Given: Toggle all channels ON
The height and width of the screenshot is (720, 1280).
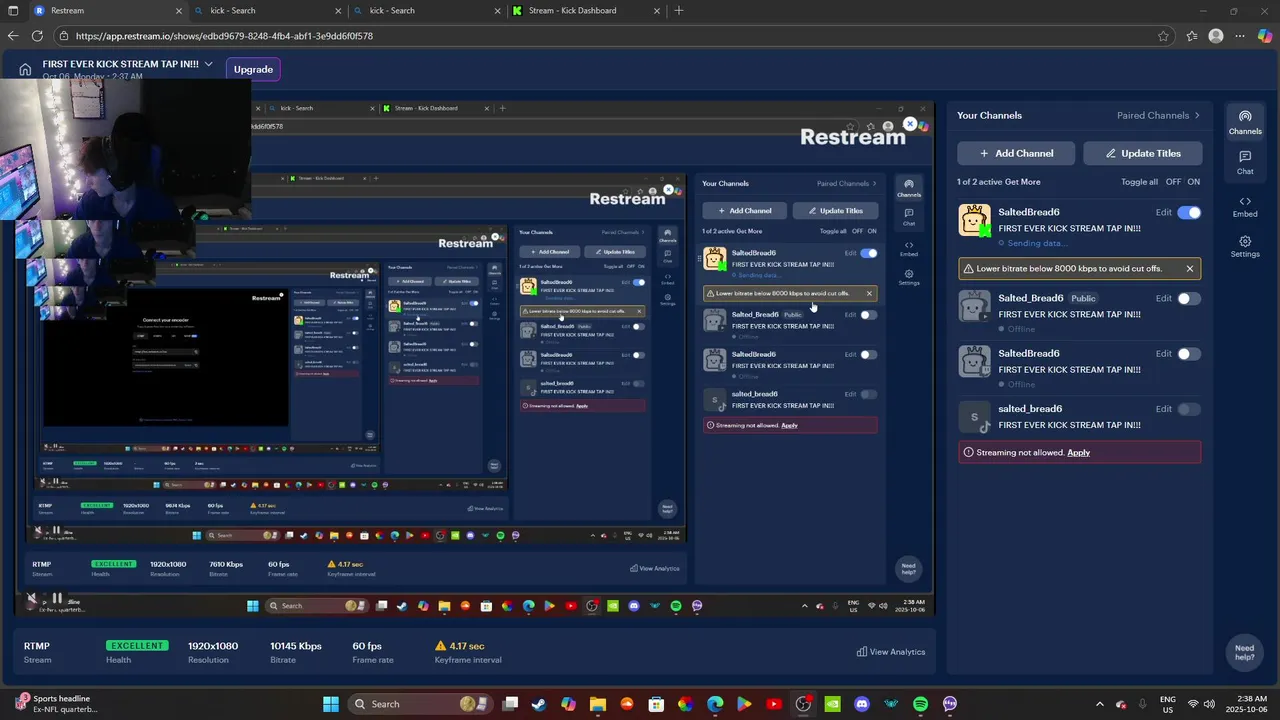Looking at the screenshot, I should 1194,182.
